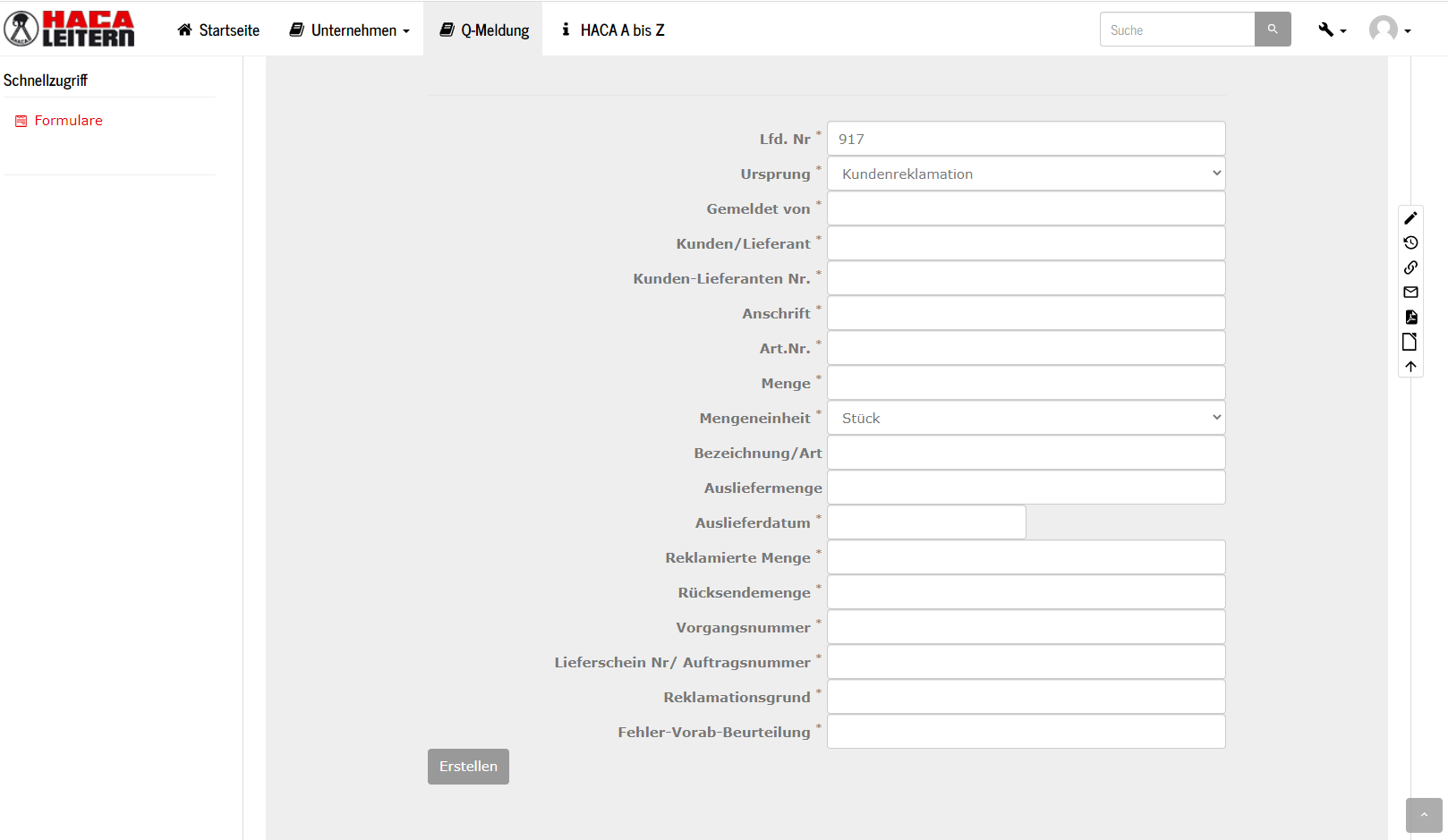
Task: Click the pencil edit icon in side toolbar
Action: (1410, 218)
